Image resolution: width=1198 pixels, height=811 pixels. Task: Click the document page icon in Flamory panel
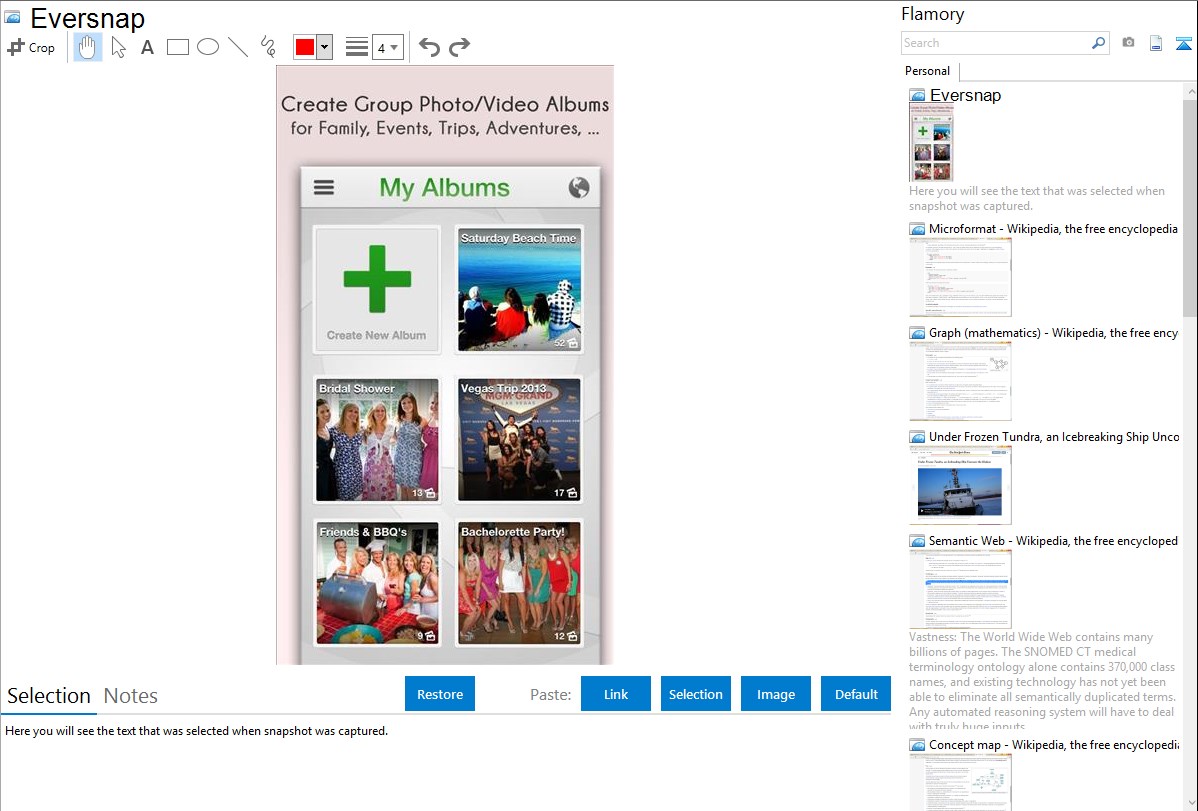click(1156, 43)
